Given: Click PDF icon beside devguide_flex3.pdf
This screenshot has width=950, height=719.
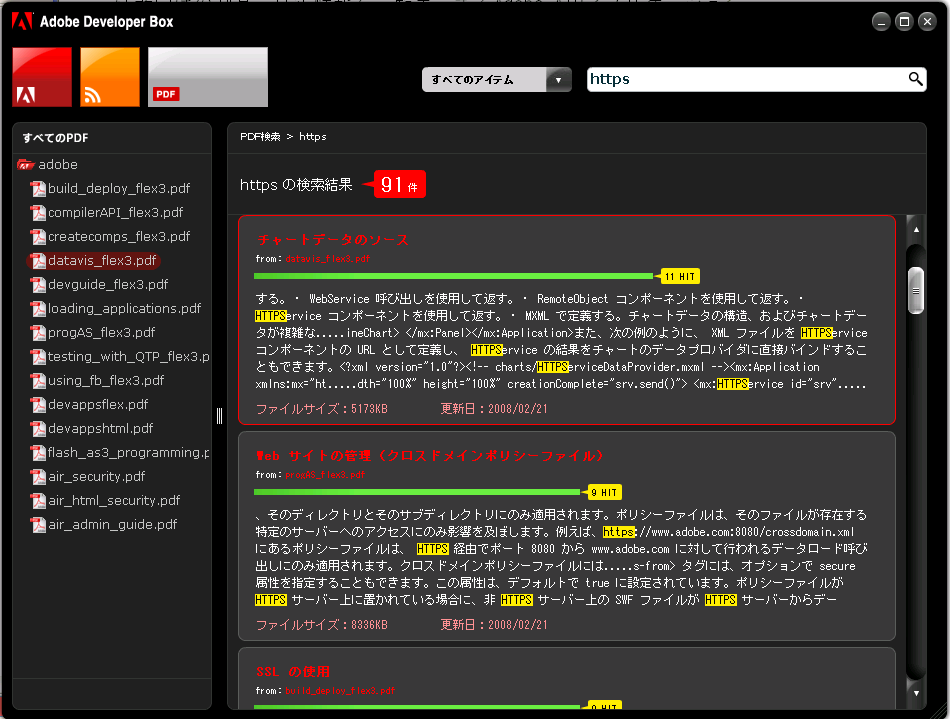Looking at the screenshot, I should point(38,284).
